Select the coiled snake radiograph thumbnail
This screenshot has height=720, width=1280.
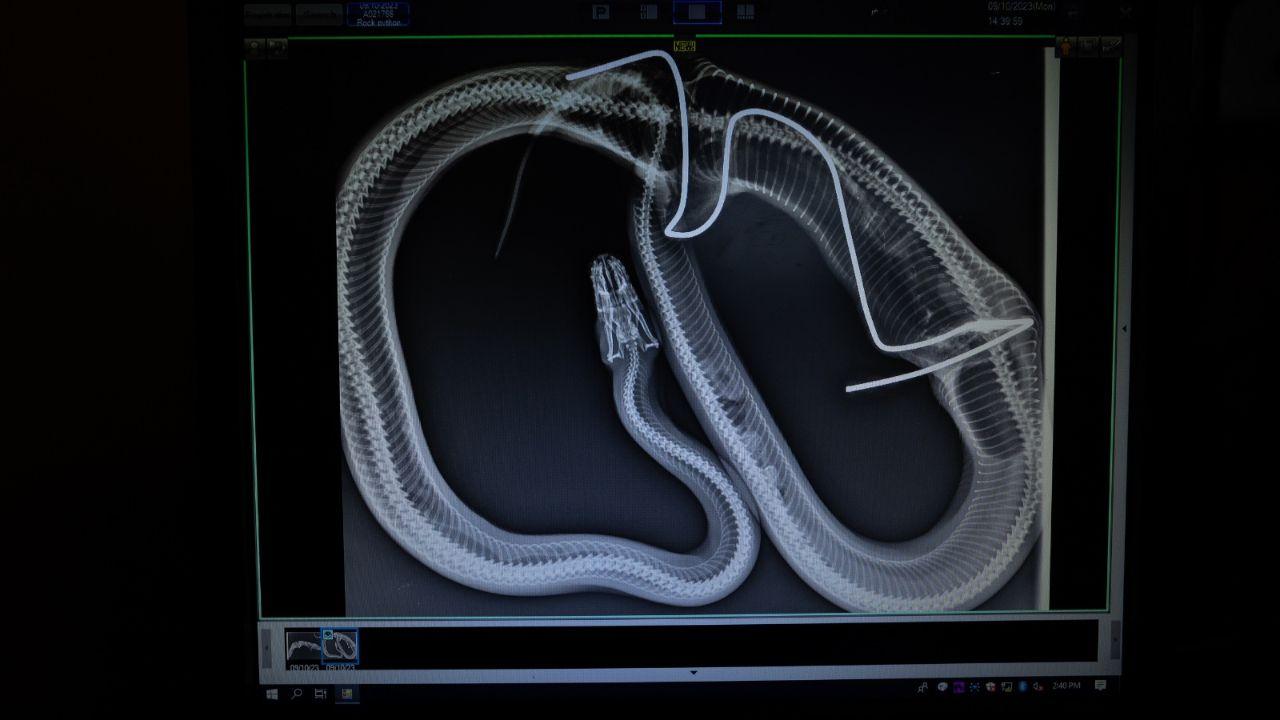[x=340, y=648]
